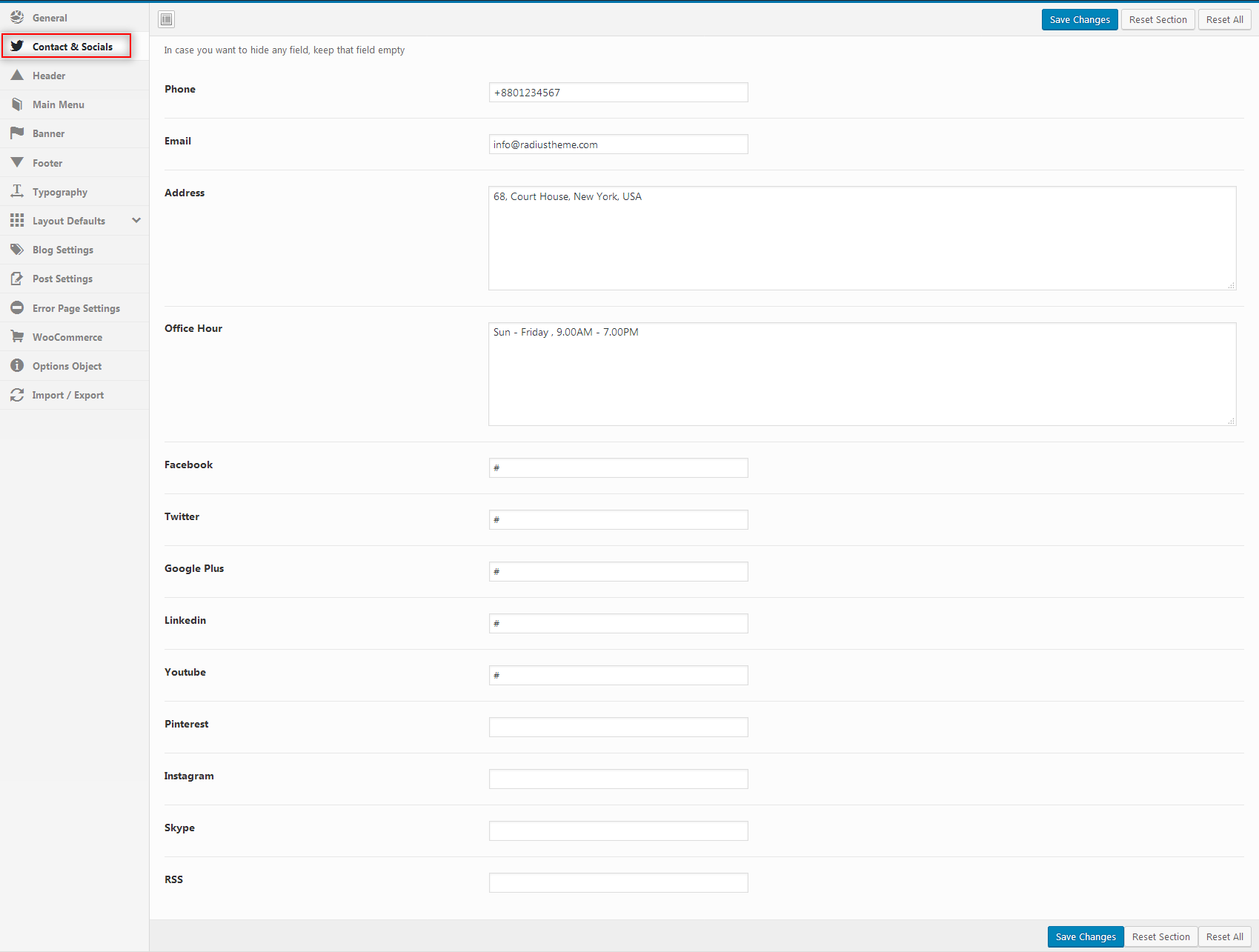Click the Footer down-triangle icon
Viewport: 1259px width, 952px height.
17,162
